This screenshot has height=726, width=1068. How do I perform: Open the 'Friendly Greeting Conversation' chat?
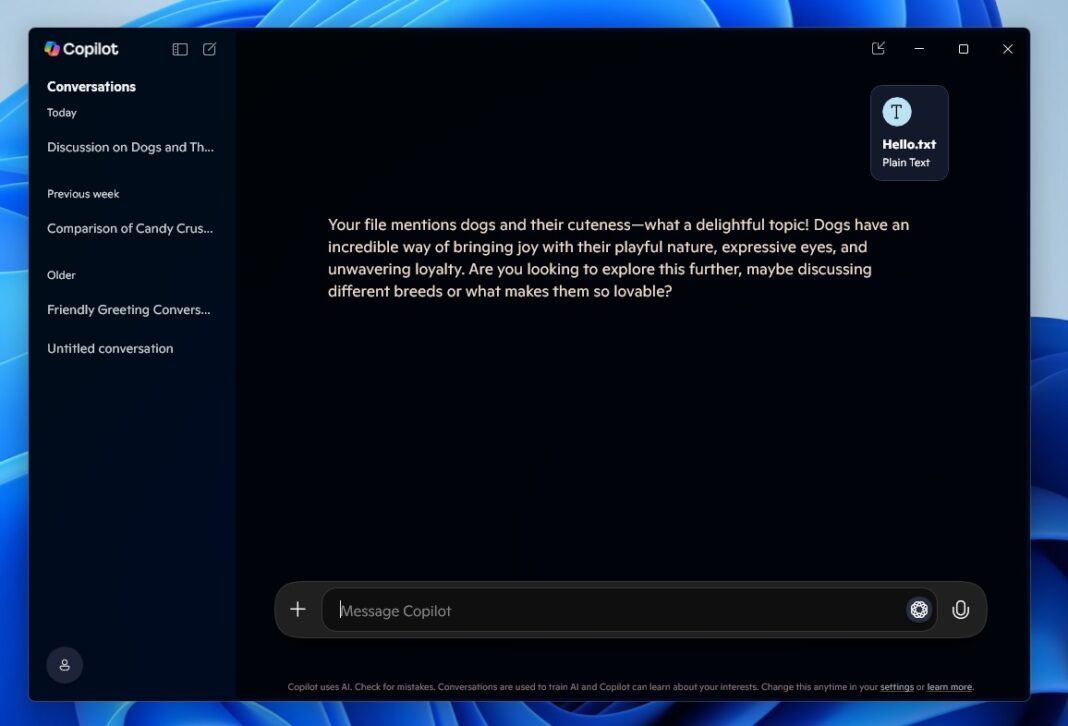128,309
